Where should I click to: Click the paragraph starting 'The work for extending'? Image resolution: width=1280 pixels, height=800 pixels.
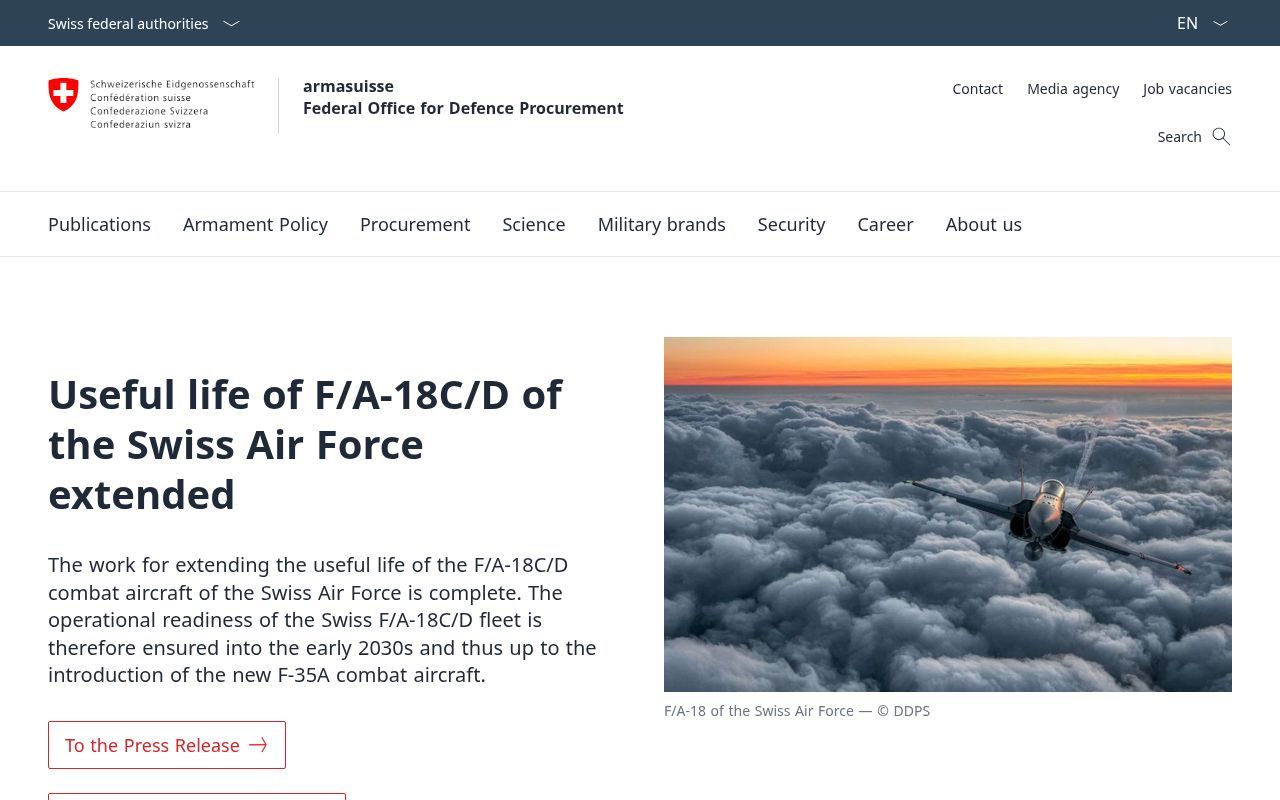[x=322, y=620]
